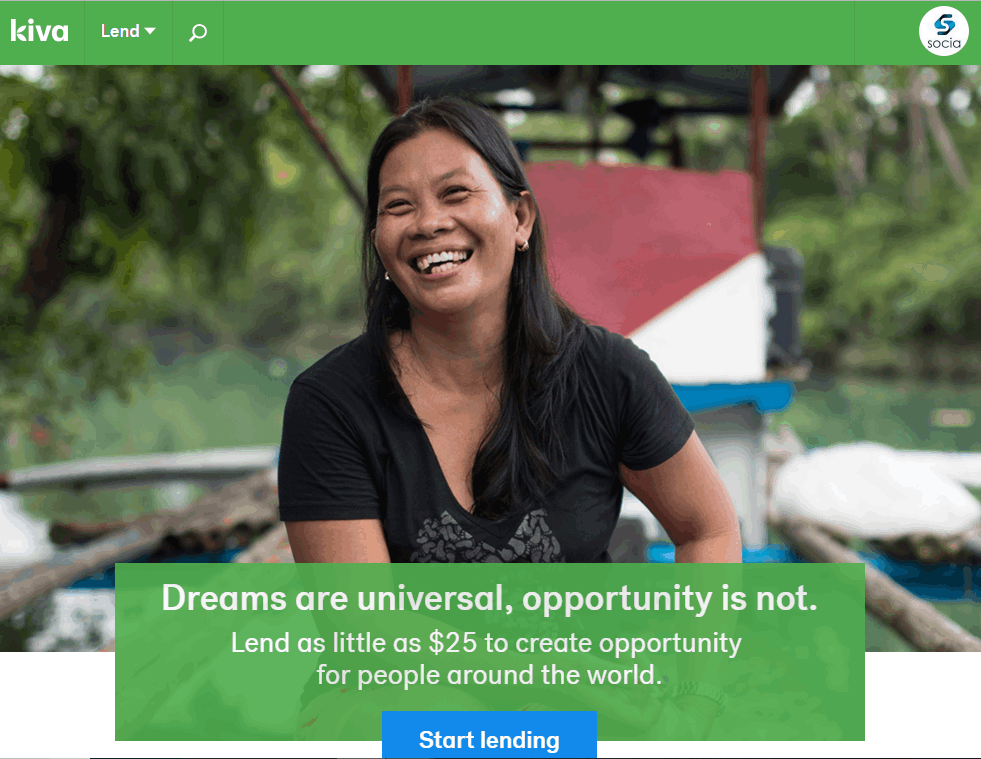Click the "for people around the world." text line

tap(489, 675)
